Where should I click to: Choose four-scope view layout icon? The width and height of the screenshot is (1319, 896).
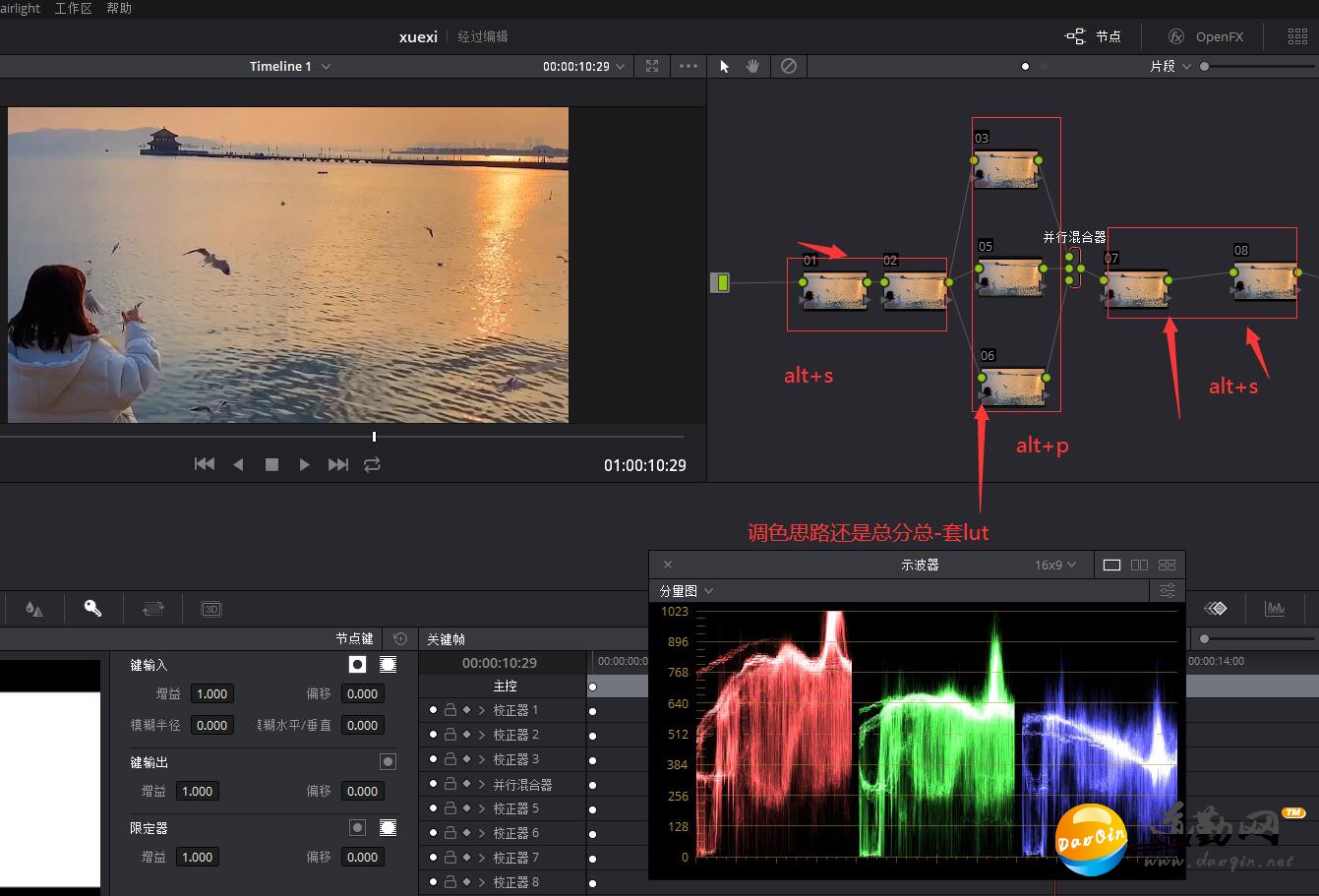(1168, 565)
